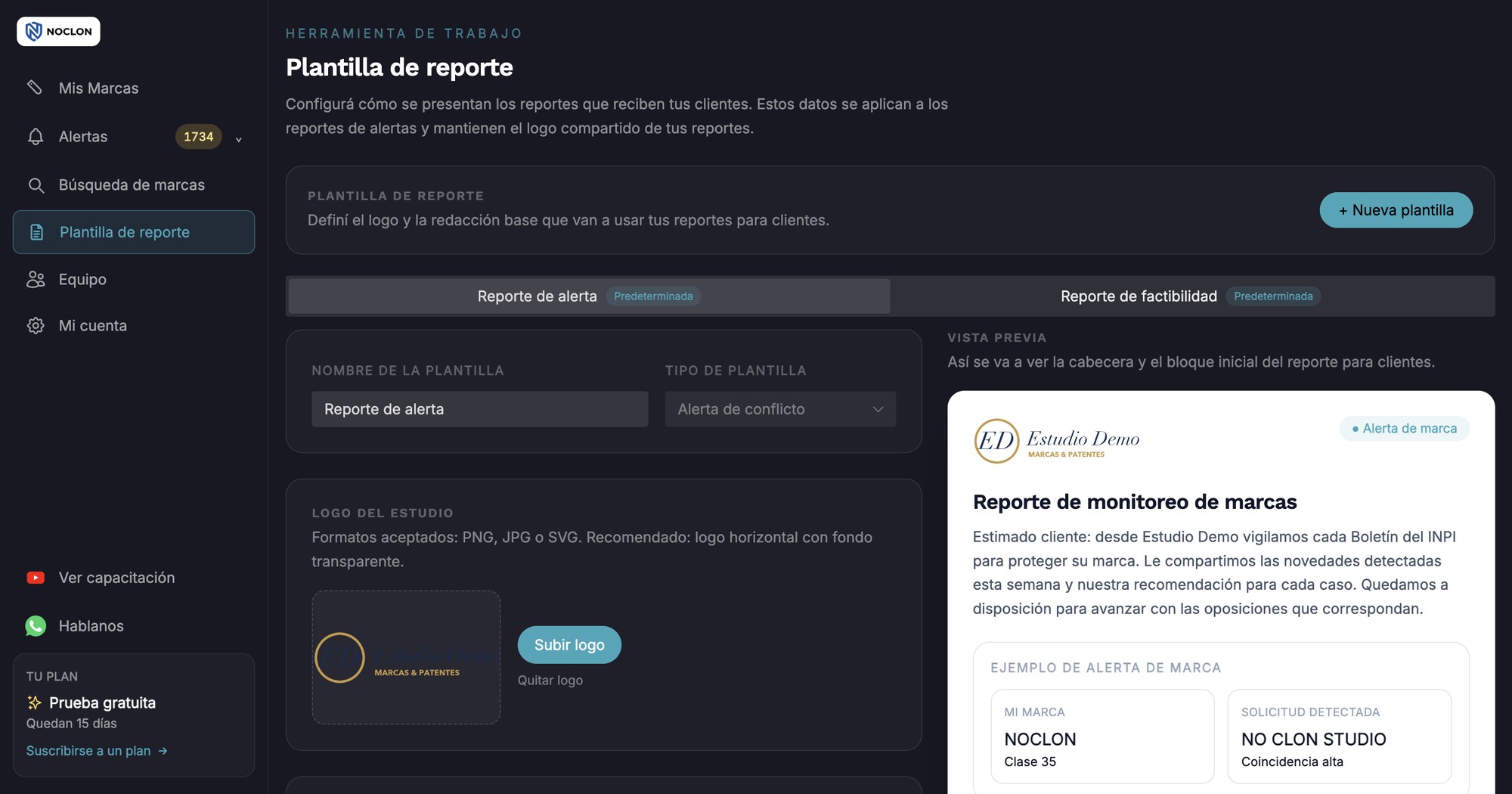Image resolution: width=1512 pixels, height=794 pixels.
Task: Click the Subir logo button
Action: click(x=569, y=645)
